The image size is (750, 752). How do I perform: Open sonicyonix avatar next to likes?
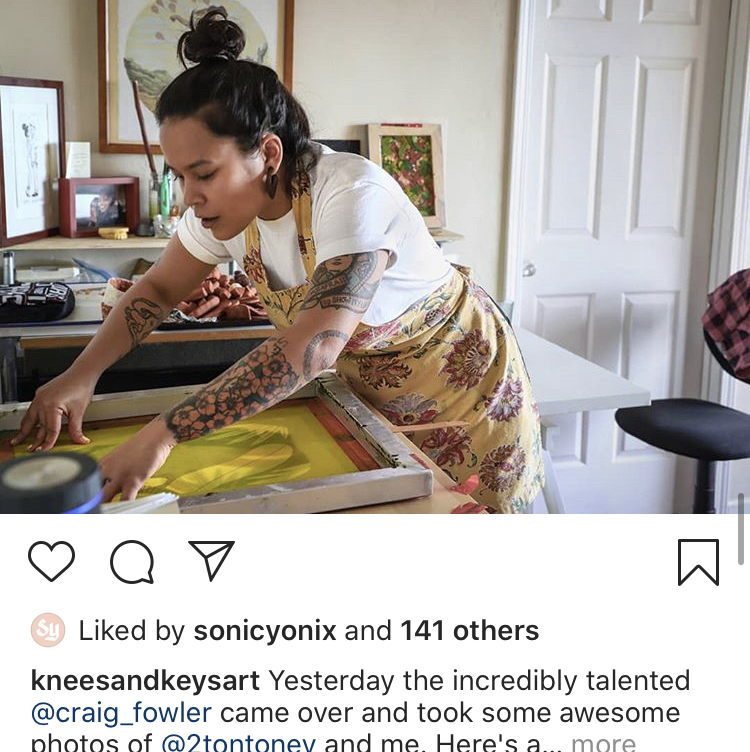[48, 630]
